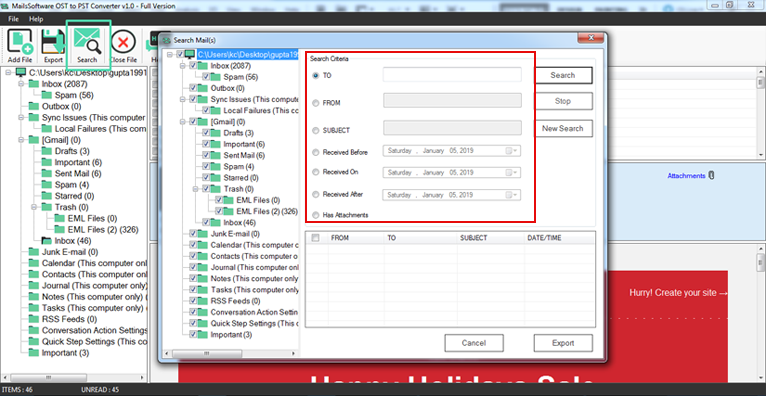Open the Help menu
Image resolution: width=766 pixels, height=396 pixels.
pos(36,19)
